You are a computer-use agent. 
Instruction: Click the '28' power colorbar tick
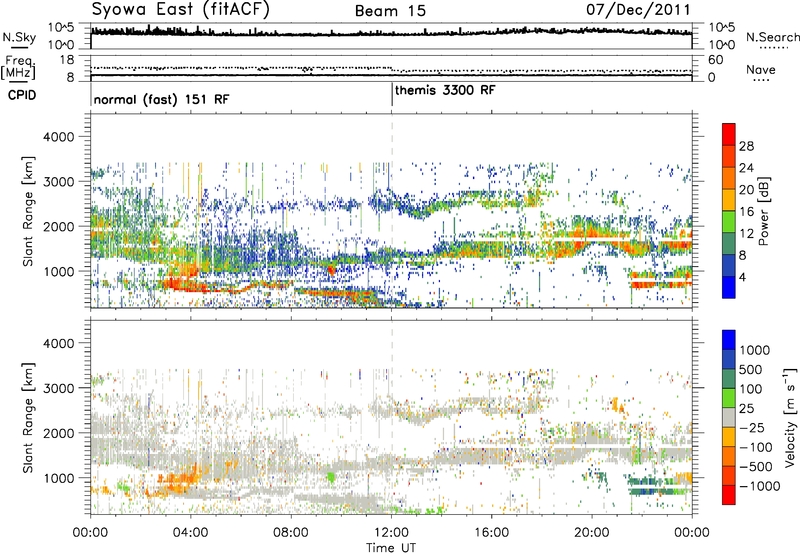(x=746, y=146)
